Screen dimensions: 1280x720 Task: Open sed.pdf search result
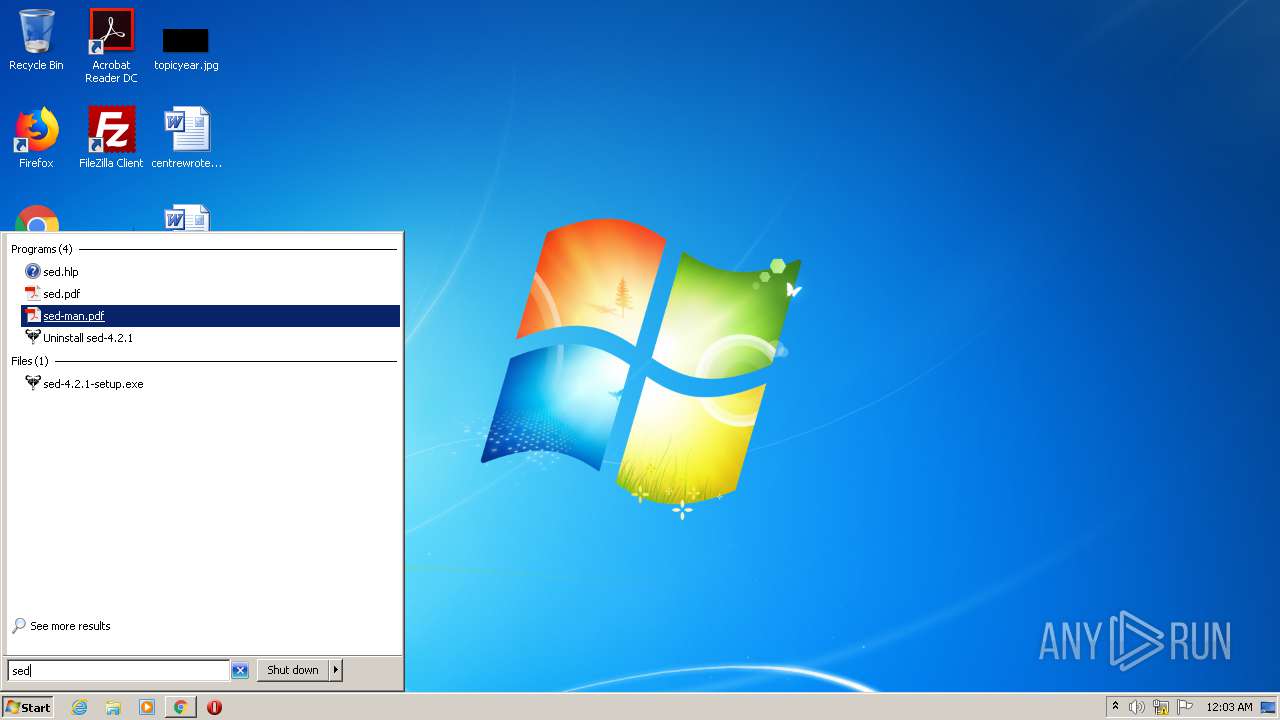coord(211,294)
